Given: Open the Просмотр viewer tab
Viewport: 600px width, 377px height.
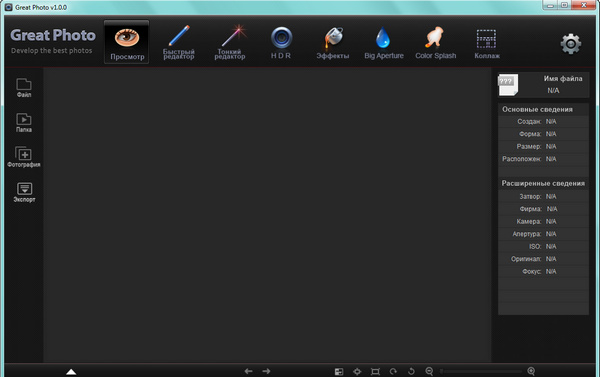Looking at the screenshot, I should [x=127, y=42].
